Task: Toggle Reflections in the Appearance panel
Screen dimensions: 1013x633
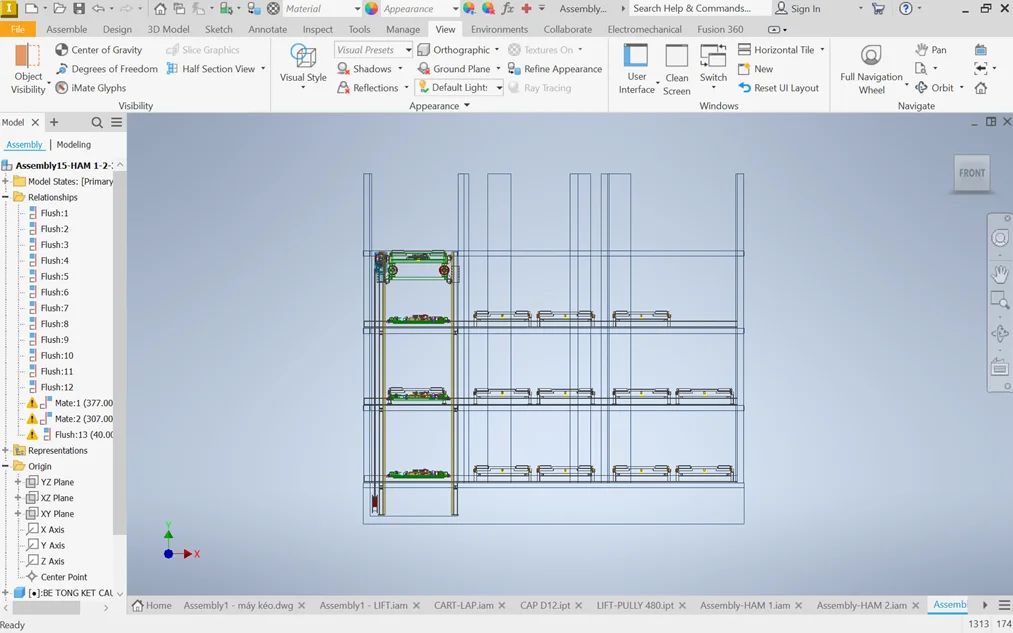Action: 368,88
